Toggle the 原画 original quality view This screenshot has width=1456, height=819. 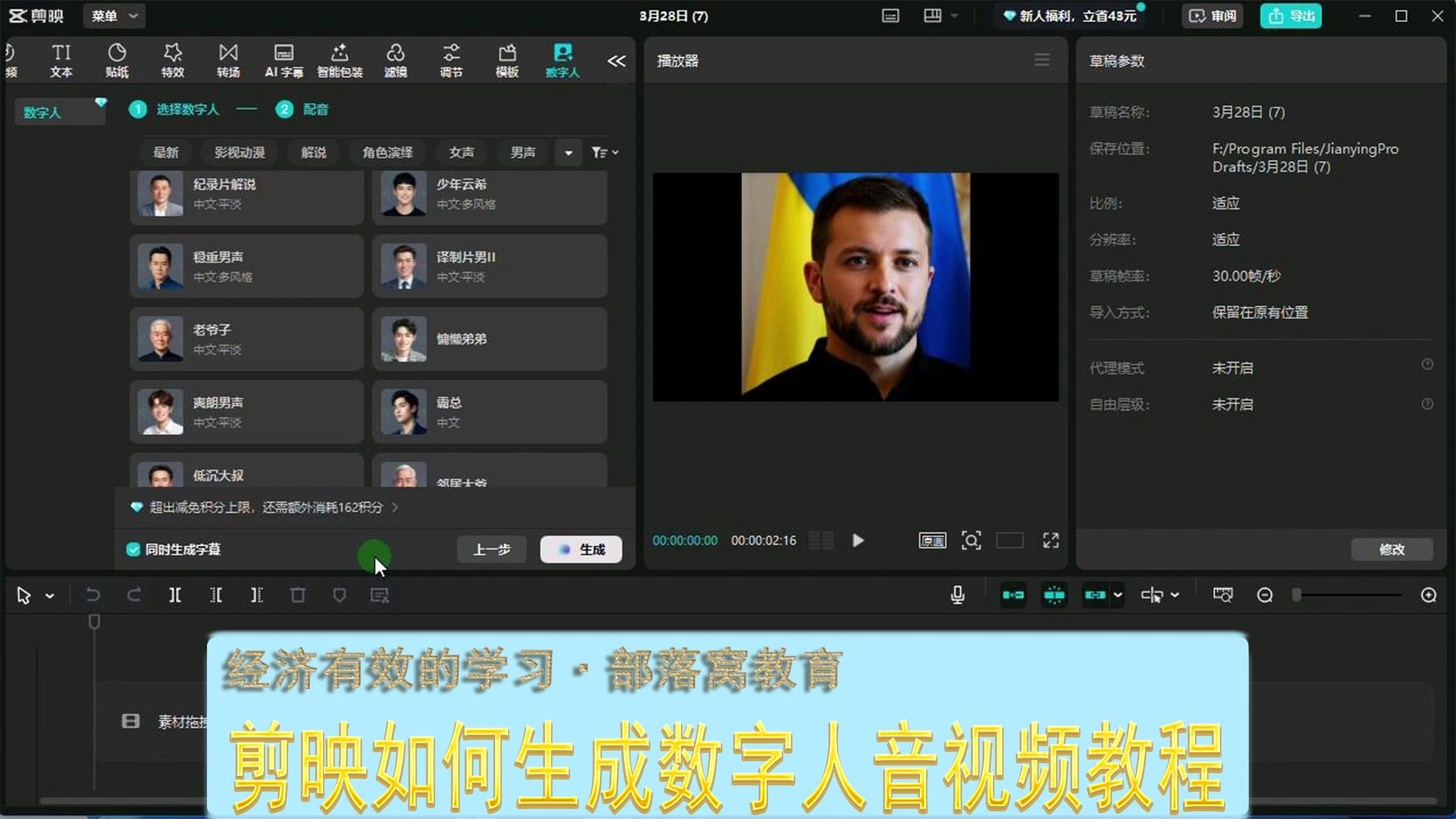(932, 541)
